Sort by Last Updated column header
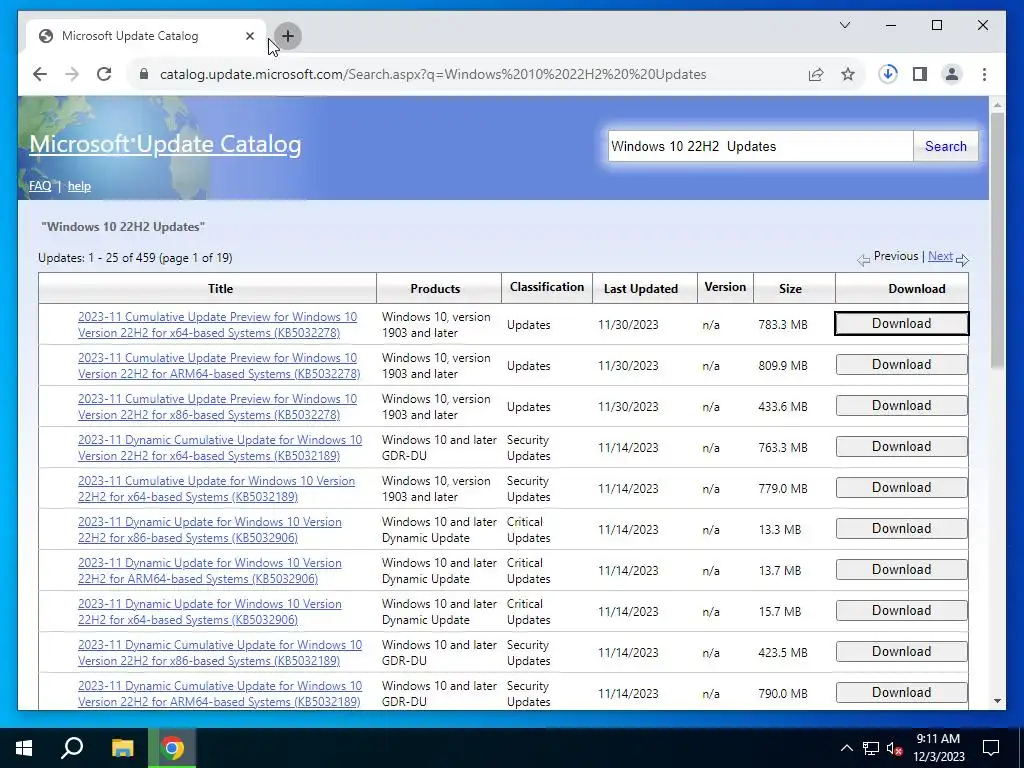 click(641, 289)
